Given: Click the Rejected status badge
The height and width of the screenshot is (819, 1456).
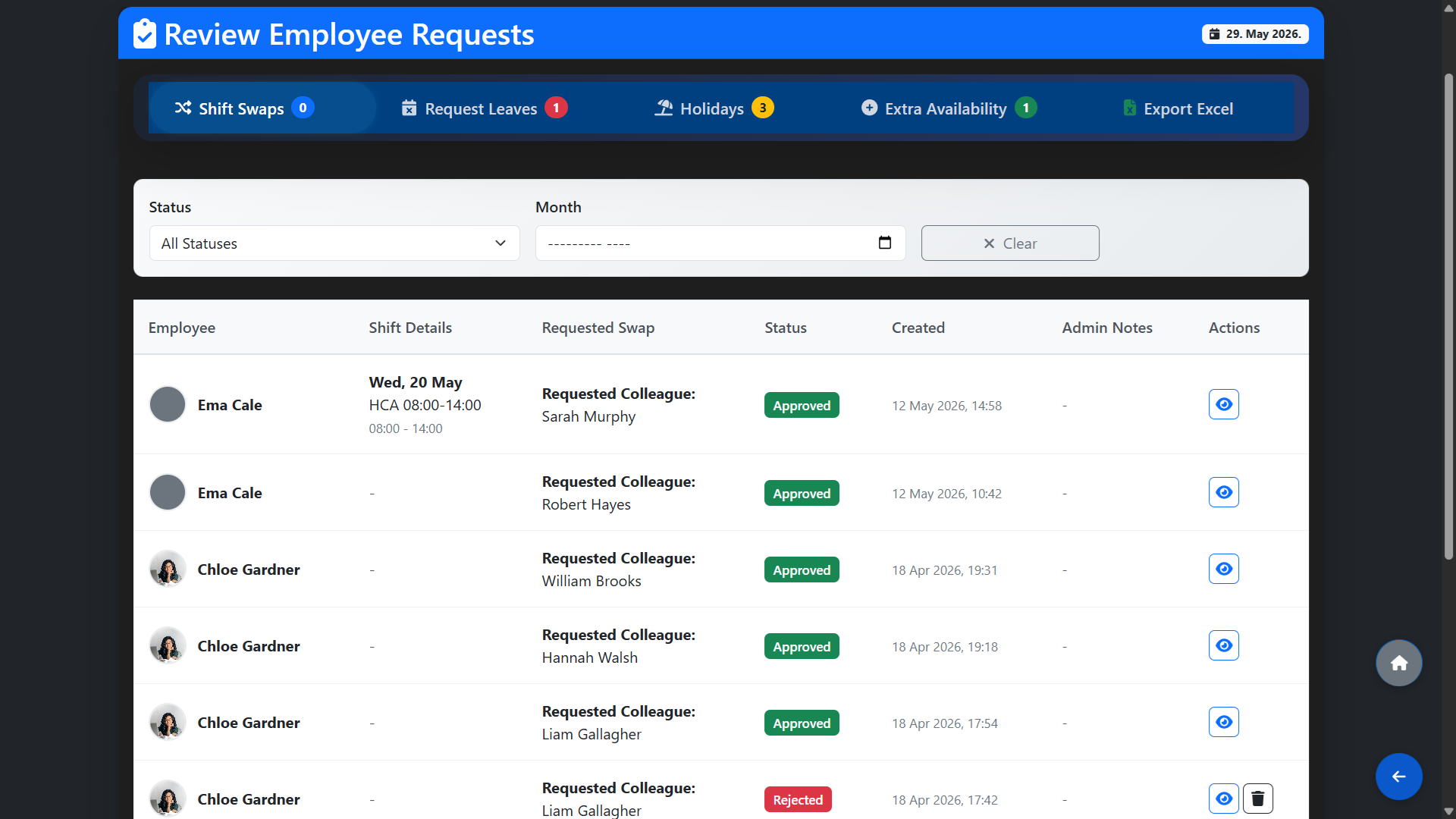Looking at the screenshot, I should pyautogui.click(x=798, y=799).
